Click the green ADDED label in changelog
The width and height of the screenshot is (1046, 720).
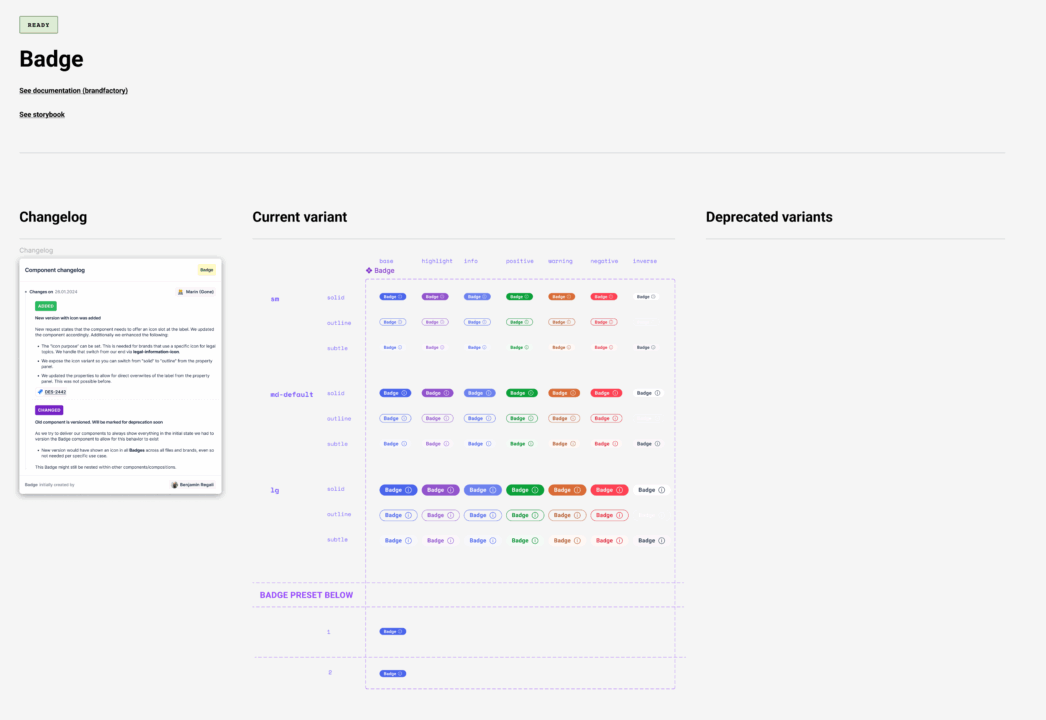click(x=46, y=306)
